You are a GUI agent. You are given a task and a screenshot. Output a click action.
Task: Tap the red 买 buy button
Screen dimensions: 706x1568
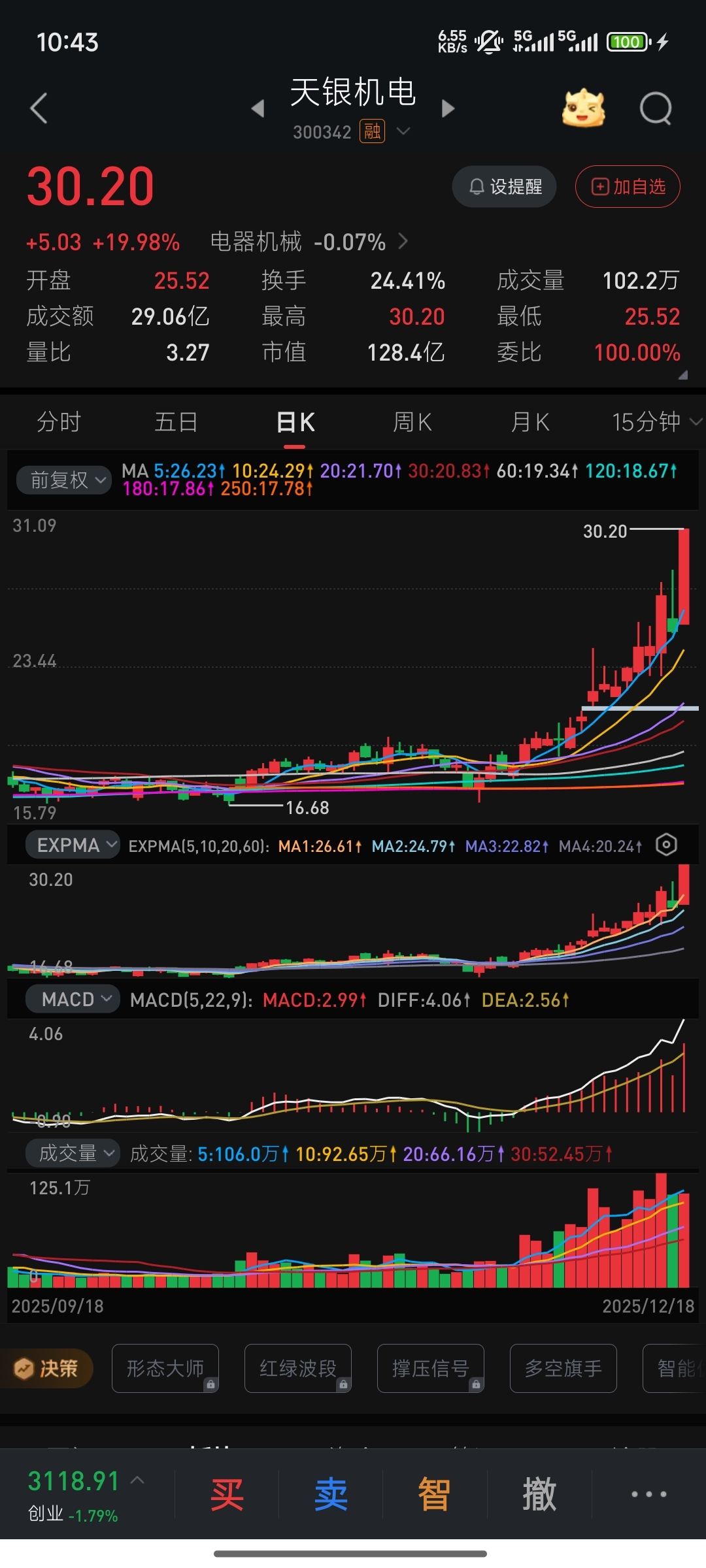coord(227,1494)
